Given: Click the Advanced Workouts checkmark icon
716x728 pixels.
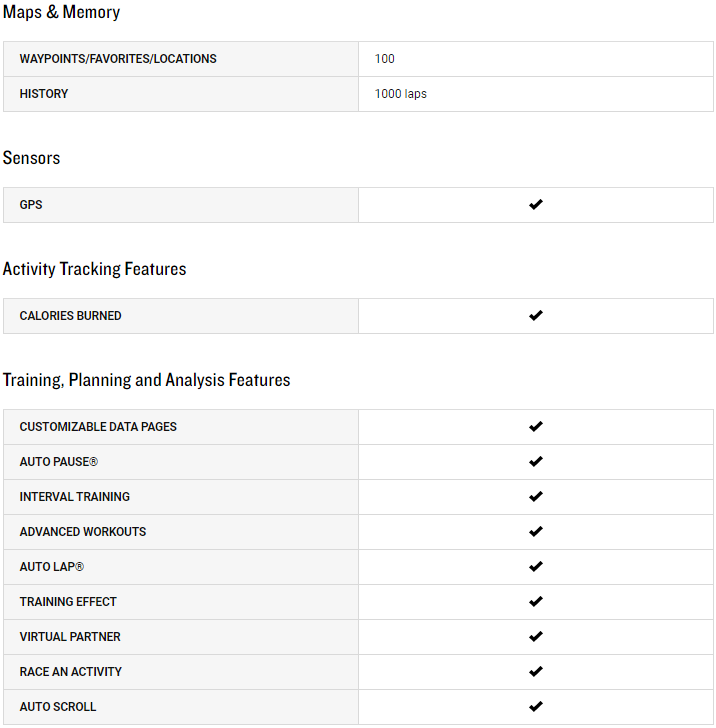Looking at the screenshot, I should 536,532.
